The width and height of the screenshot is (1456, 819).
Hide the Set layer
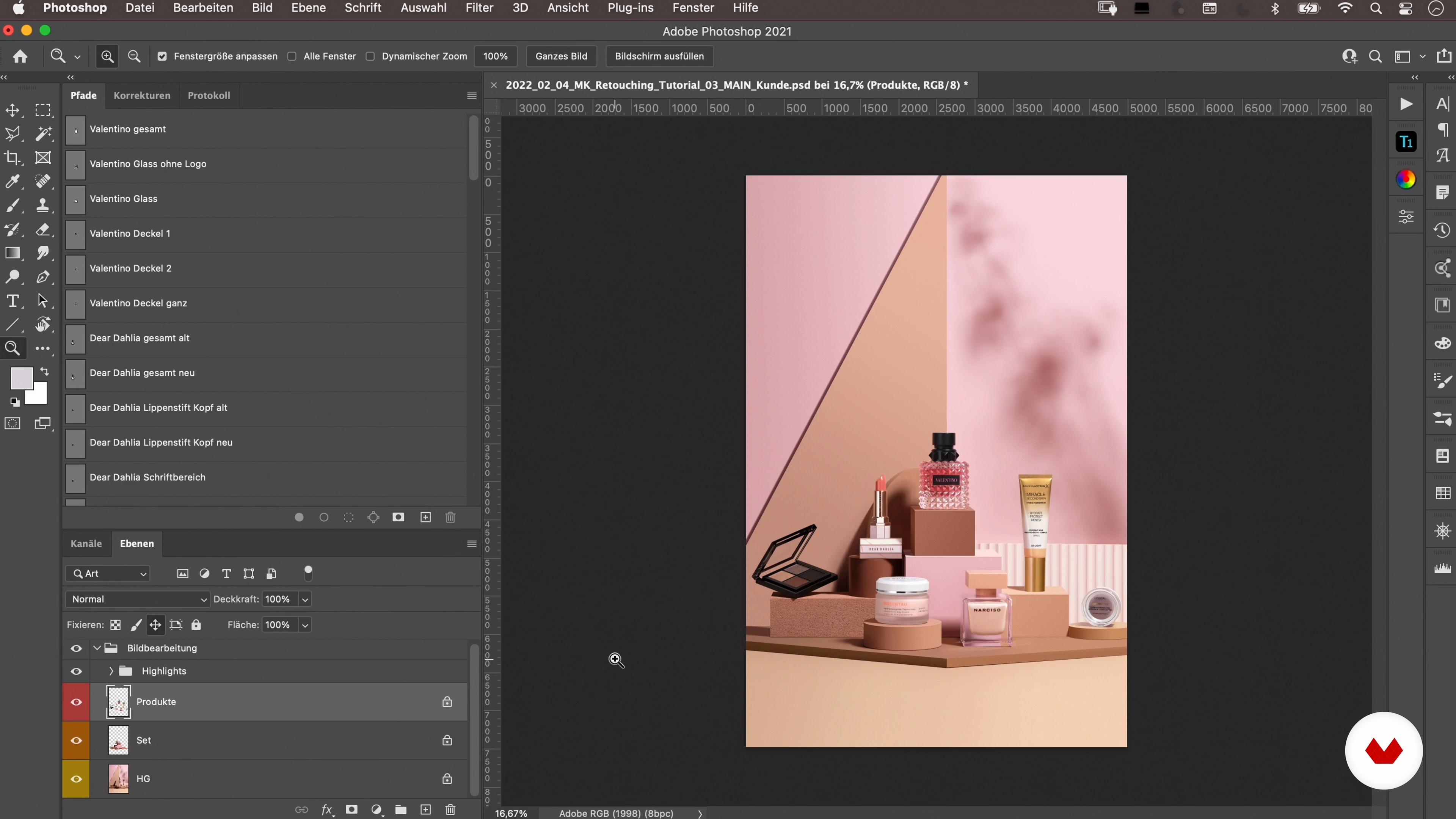tap(76, 741)
